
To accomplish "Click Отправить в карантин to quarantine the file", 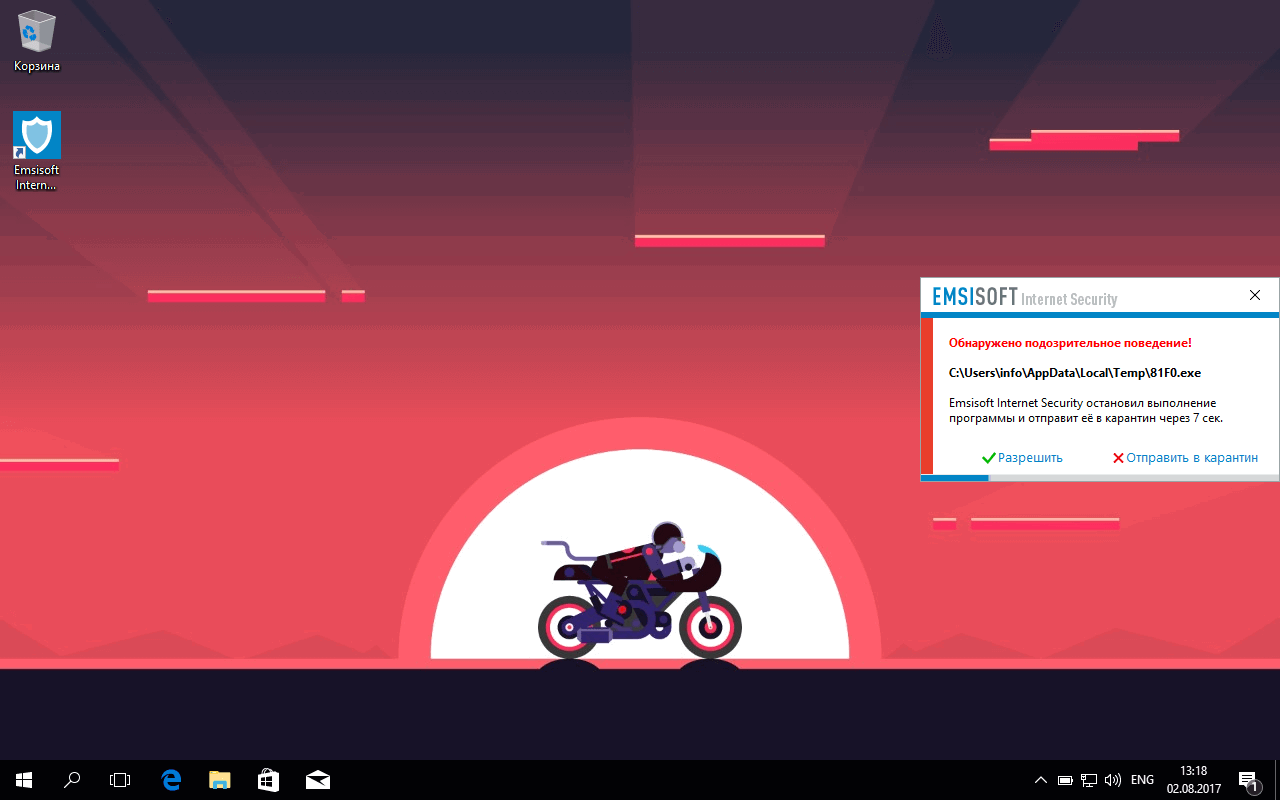I will pos(1185,458).
